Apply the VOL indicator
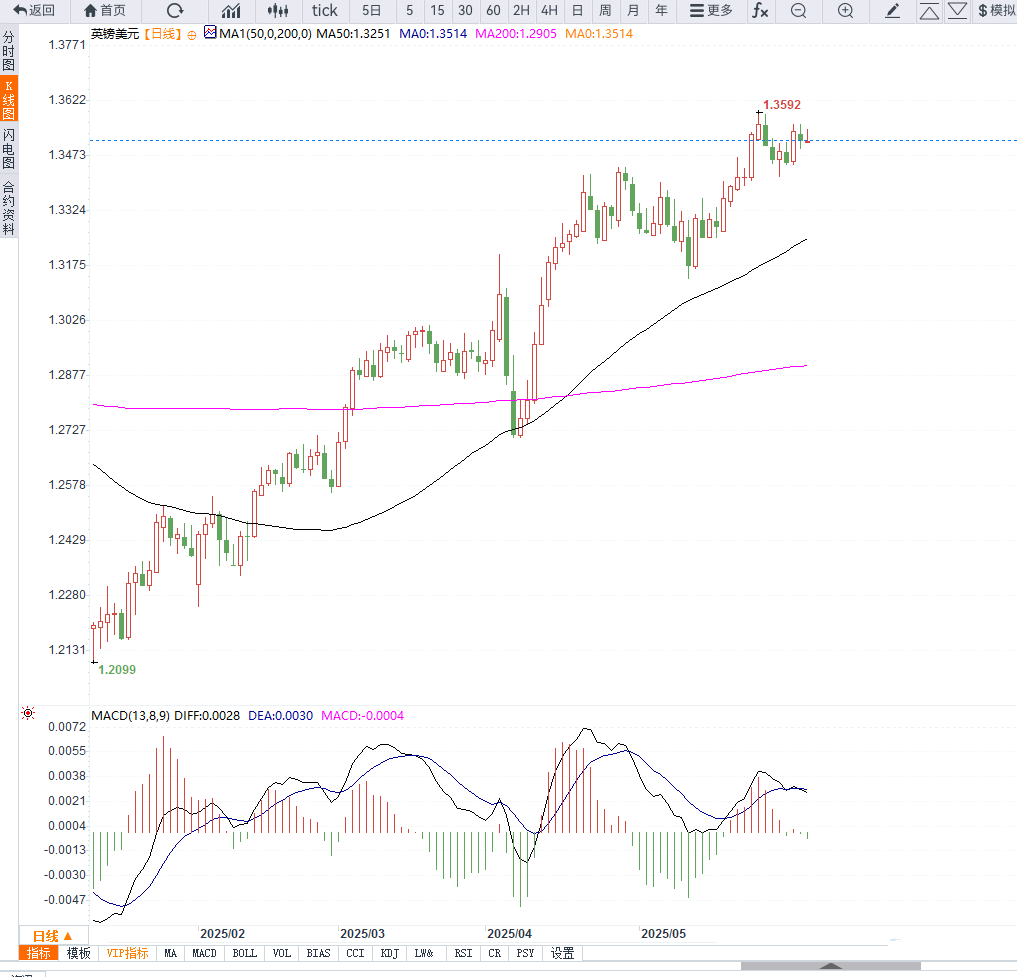This screenshot has height=977, width=1017. (x=281, y=953)
